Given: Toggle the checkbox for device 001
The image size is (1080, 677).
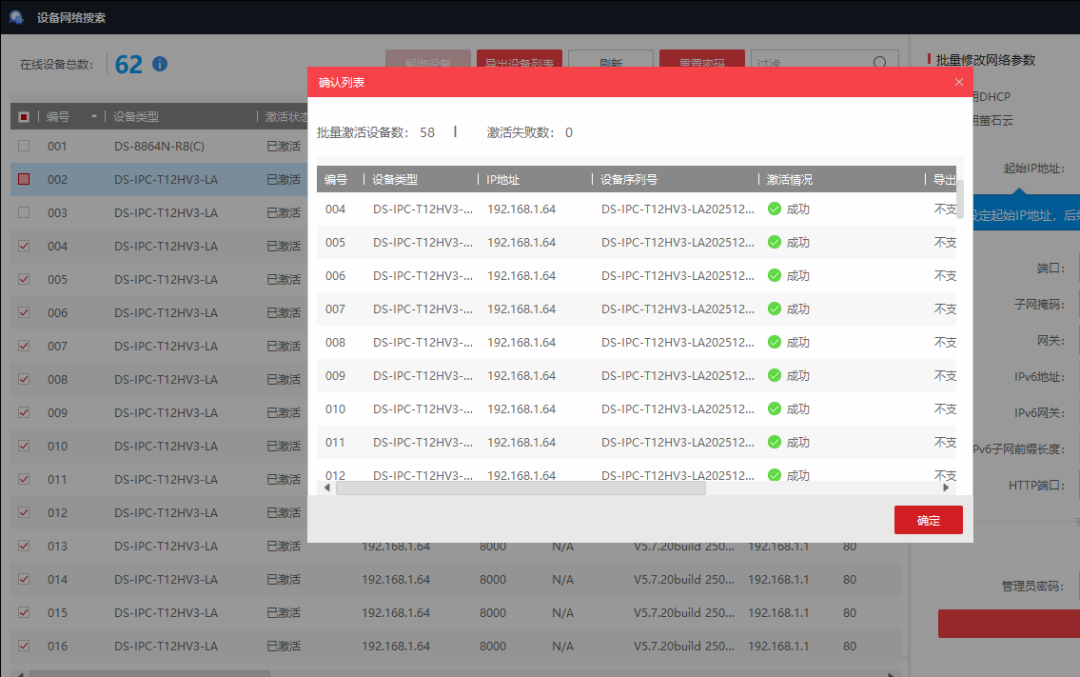Looking at the screenshot, I should 24,146.
